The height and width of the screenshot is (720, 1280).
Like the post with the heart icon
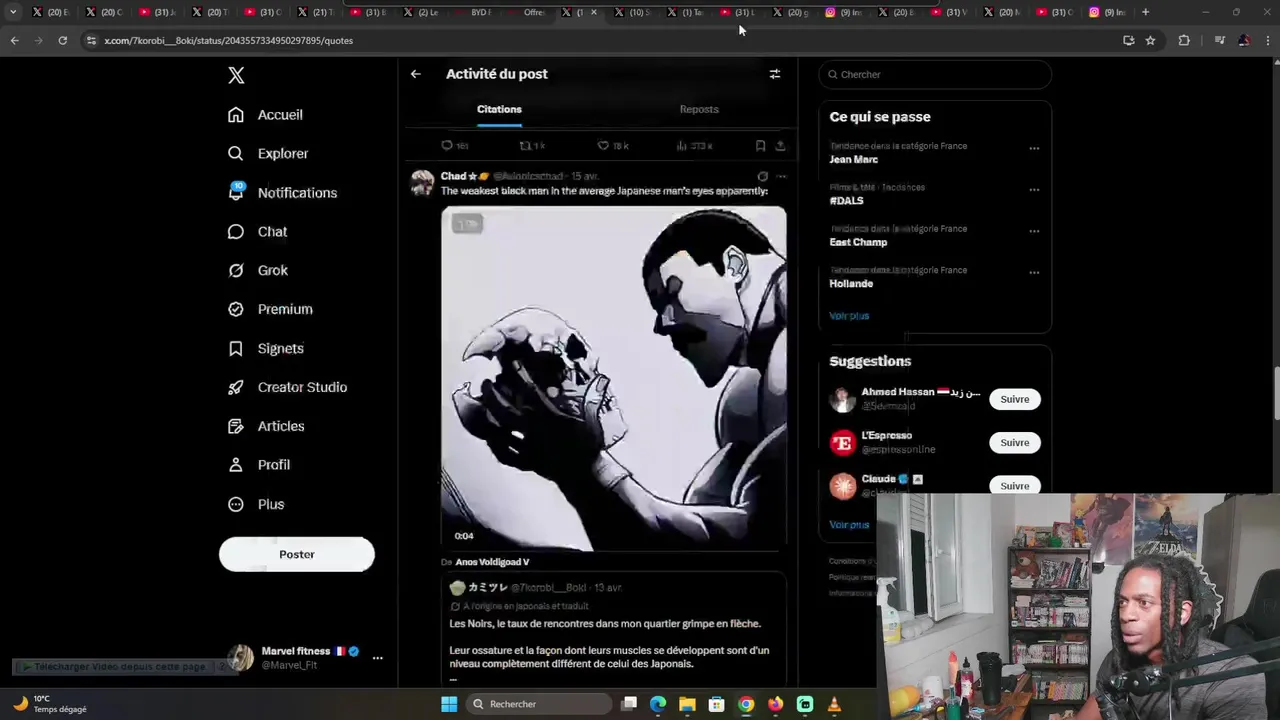click(x=603, y=146)
